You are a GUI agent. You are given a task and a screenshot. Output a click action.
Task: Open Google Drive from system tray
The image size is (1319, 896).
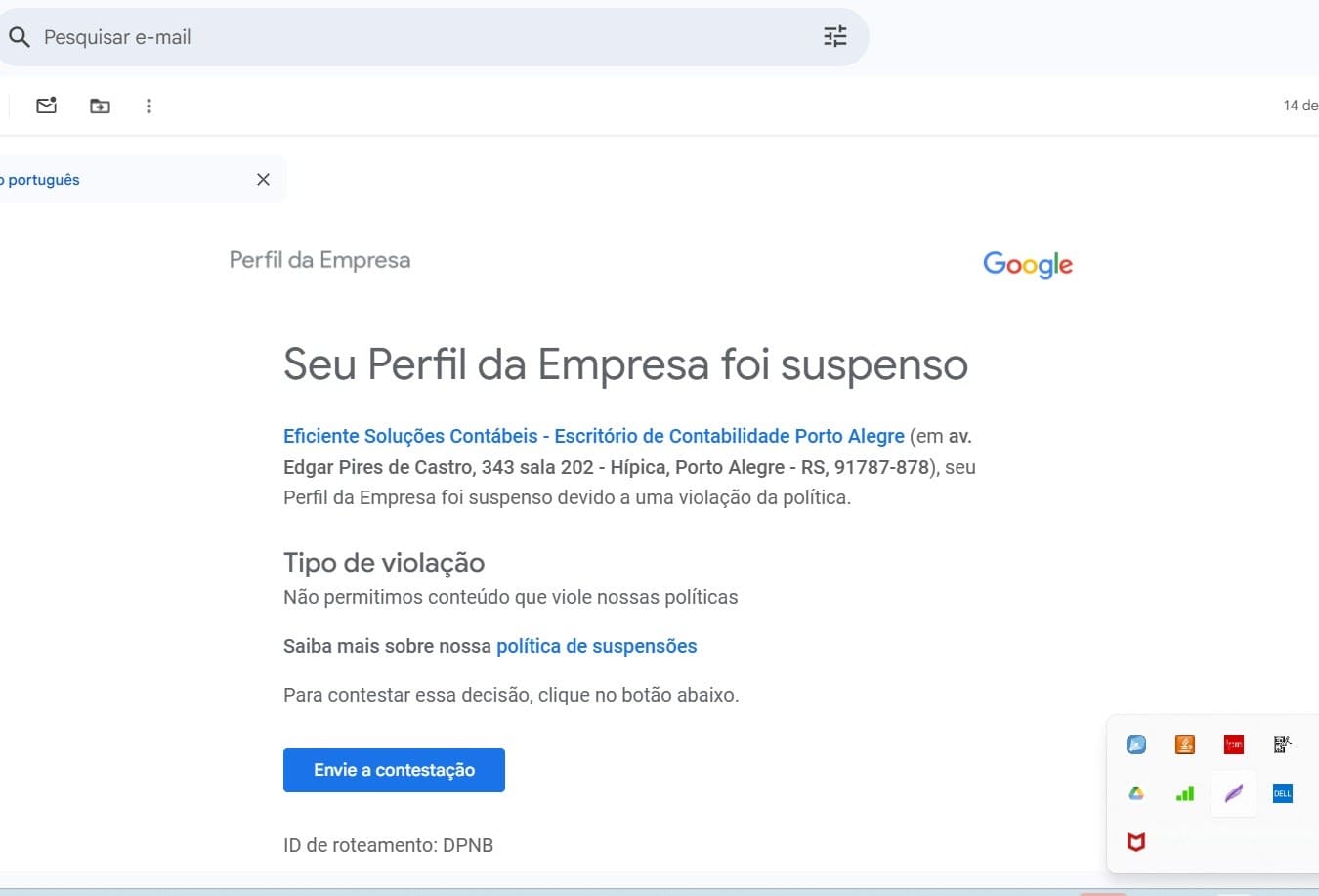pyautogui.click(x=1136, y=793)
